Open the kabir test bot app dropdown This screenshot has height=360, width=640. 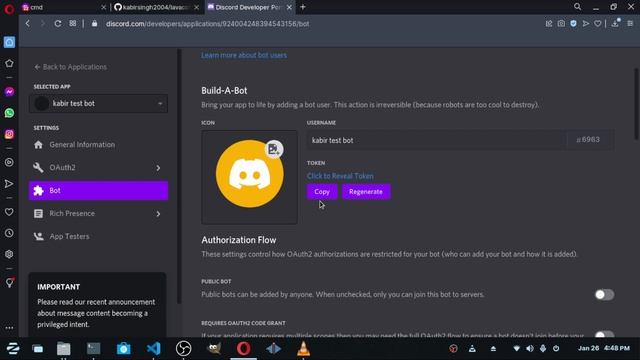[98, 104]
